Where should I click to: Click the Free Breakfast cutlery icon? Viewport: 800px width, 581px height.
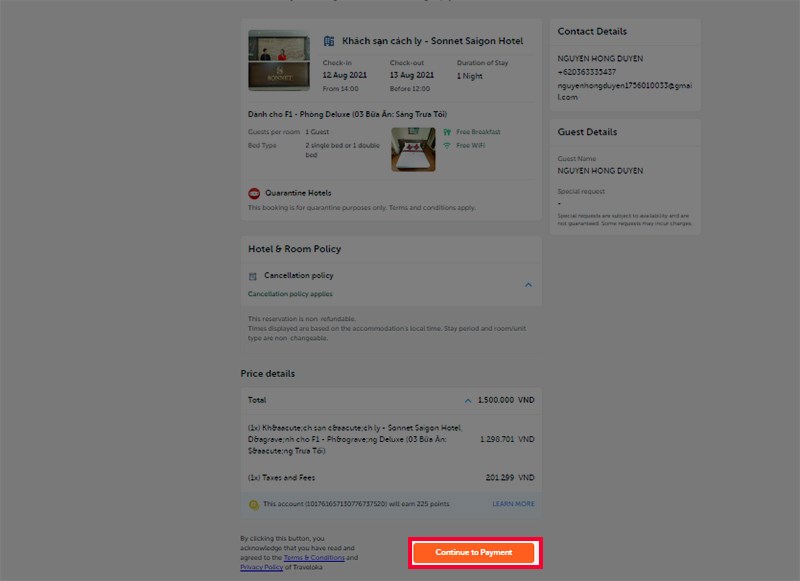[x=447, y=132]
